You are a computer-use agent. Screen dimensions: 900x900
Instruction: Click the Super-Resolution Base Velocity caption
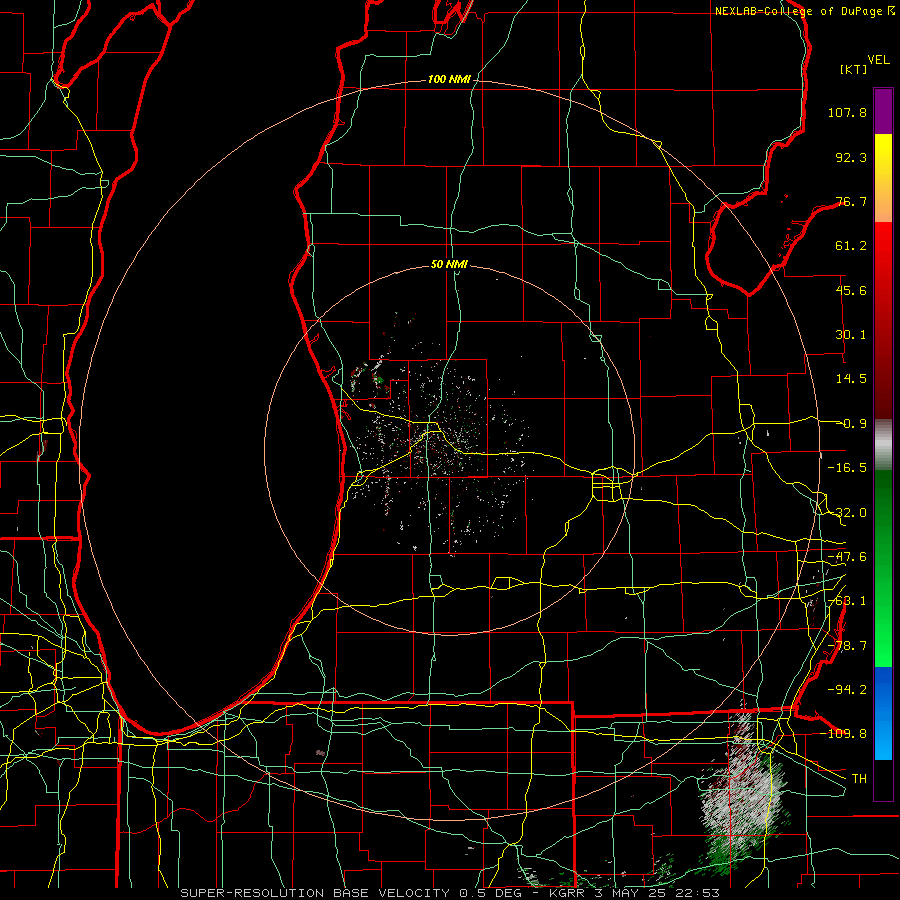click(449, 893)
